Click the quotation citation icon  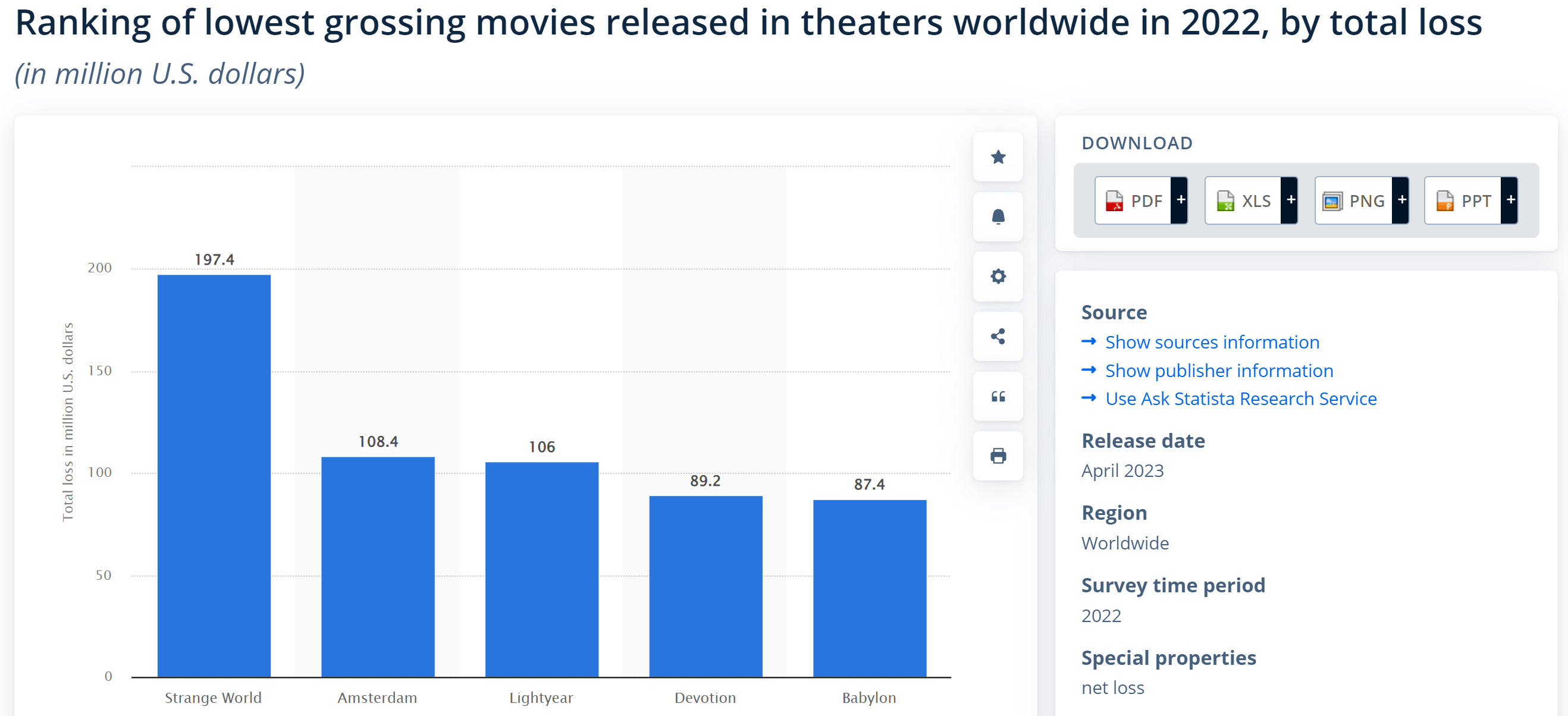(x=998, y=396)
